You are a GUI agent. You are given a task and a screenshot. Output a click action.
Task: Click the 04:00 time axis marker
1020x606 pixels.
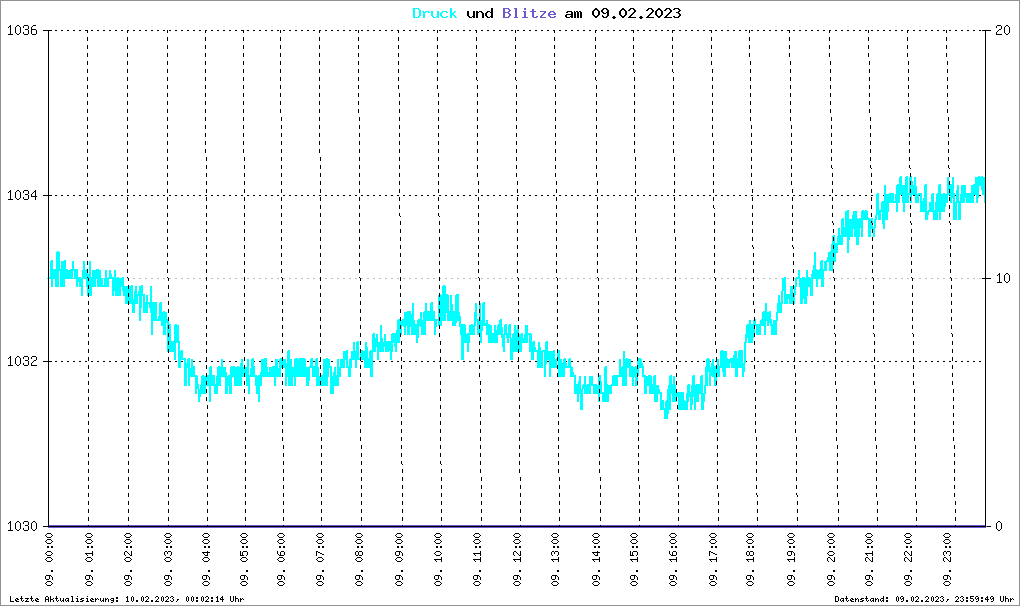click(207, 560)
